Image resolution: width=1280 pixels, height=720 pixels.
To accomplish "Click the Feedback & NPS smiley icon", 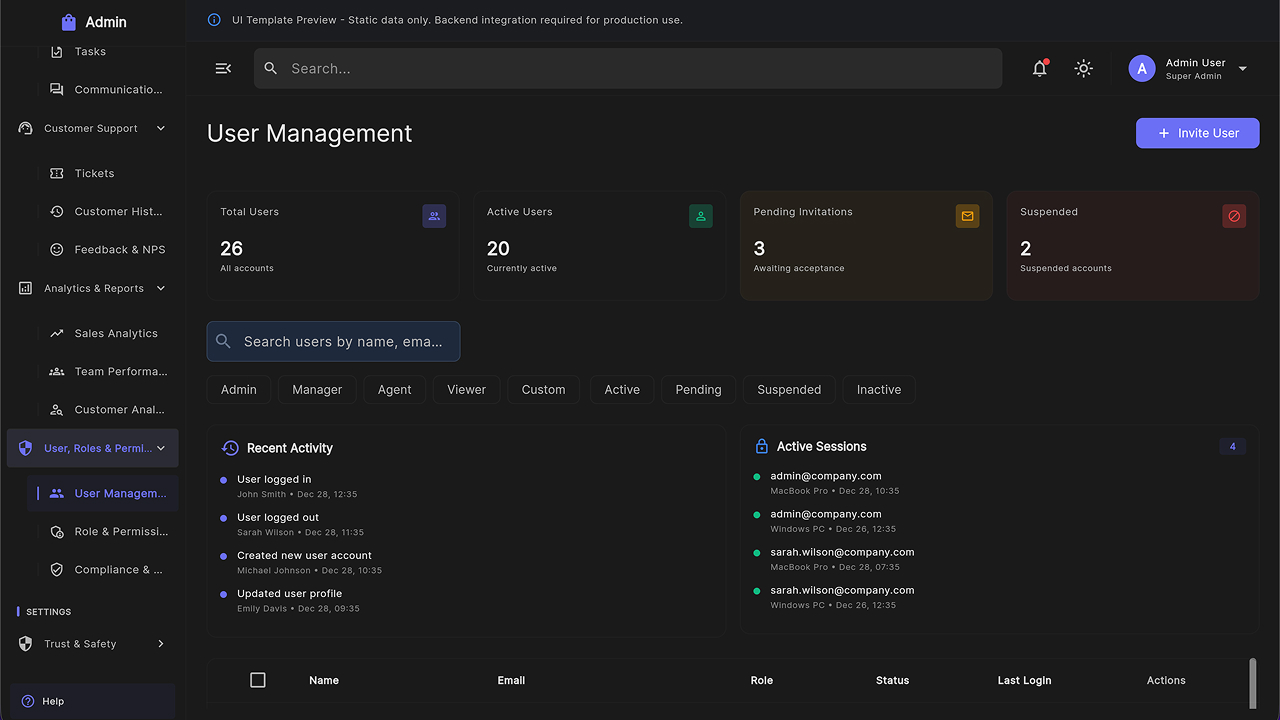I will [57, 249].
